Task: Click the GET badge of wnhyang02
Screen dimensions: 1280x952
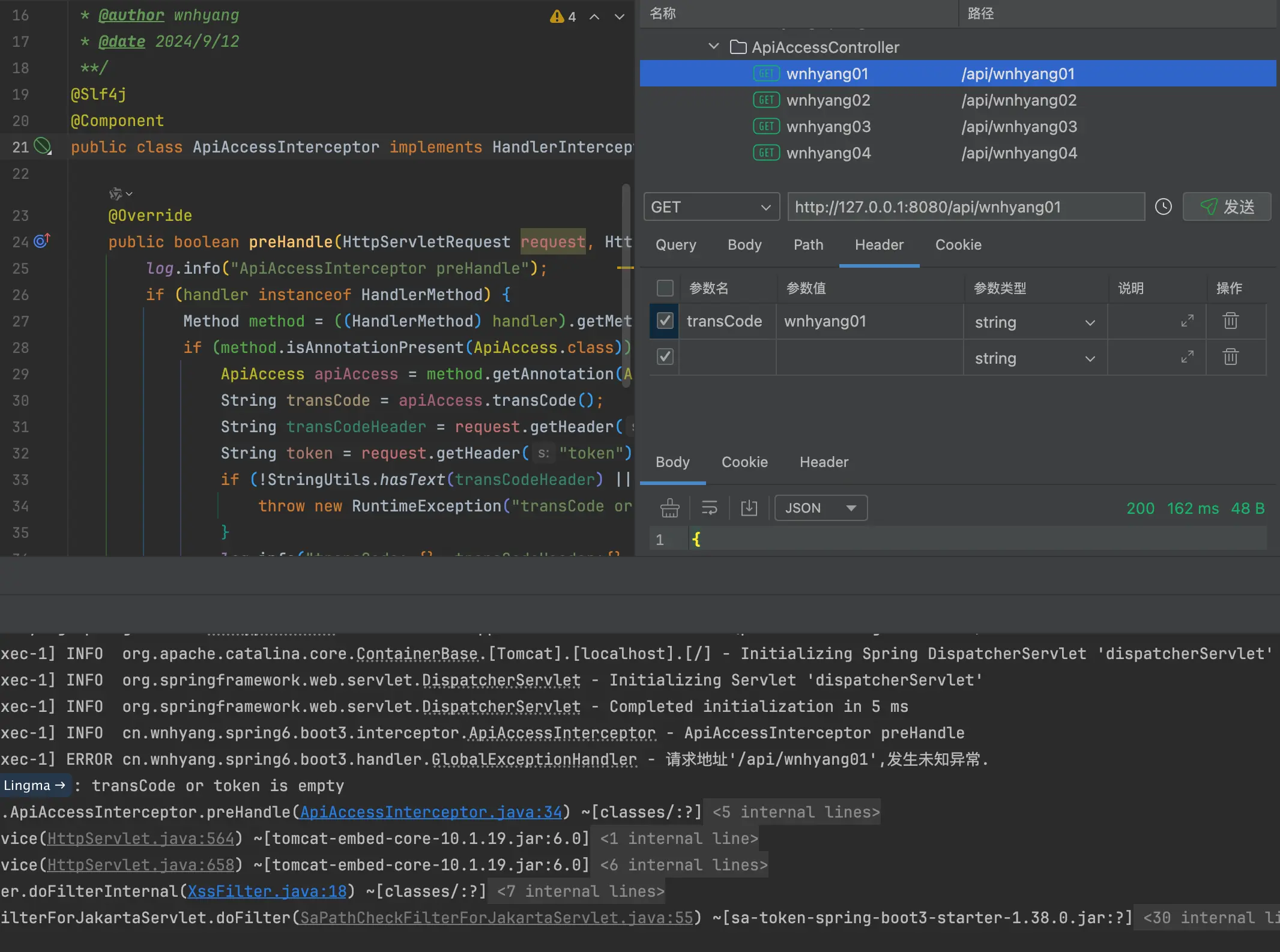Action: pos(766,100)
